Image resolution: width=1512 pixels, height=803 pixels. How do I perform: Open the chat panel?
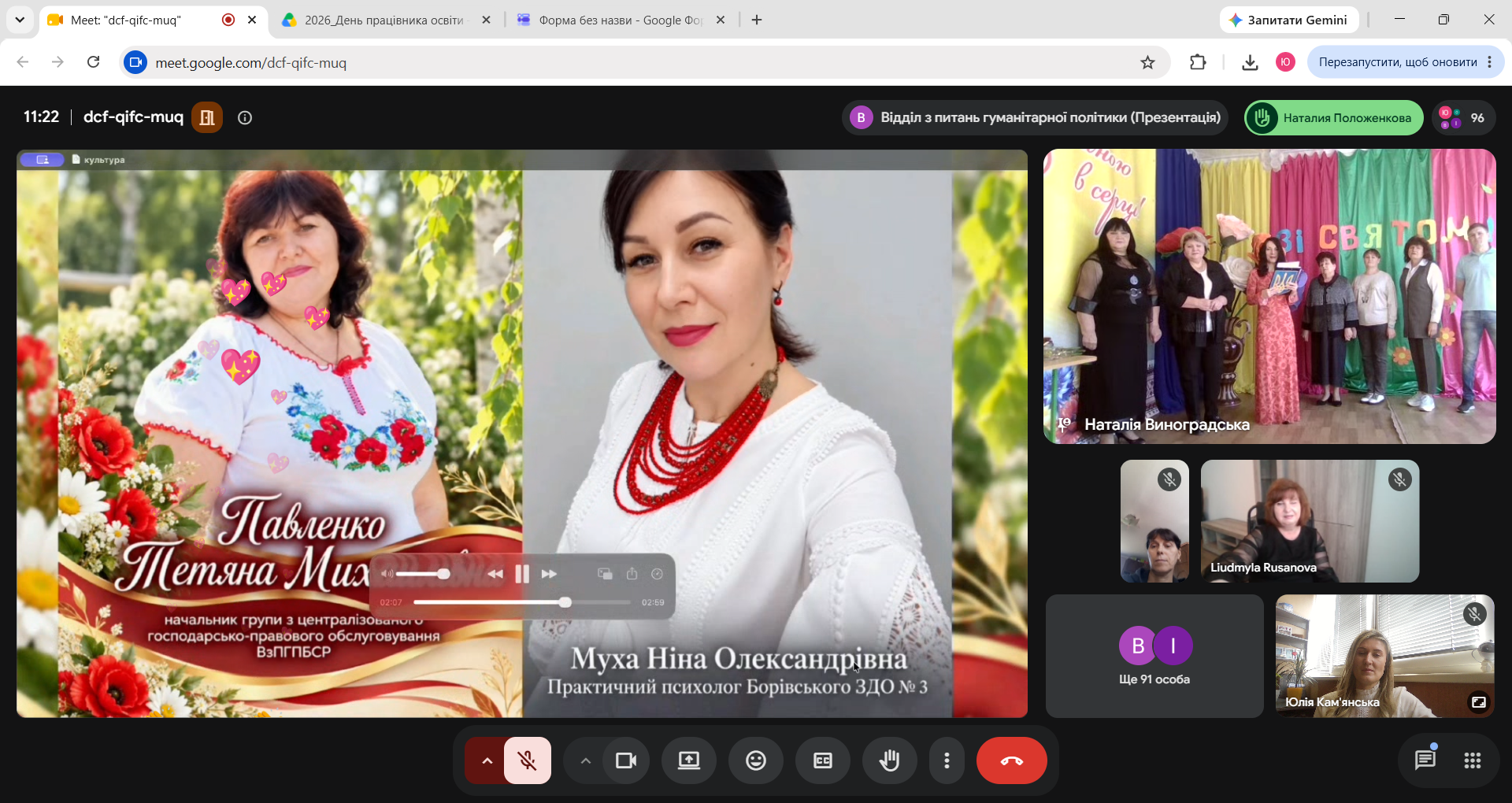click(1425, 760)
